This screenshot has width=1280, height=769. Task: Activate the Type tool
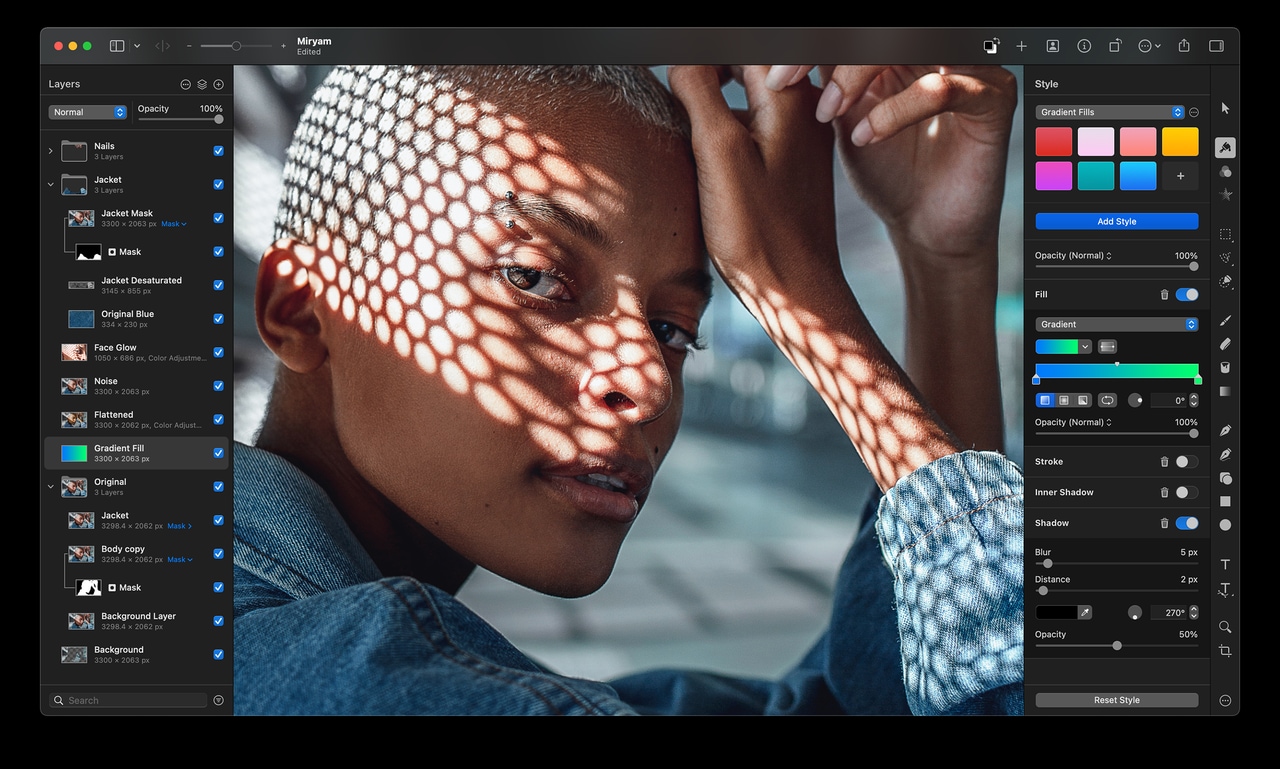[1225, 563]
